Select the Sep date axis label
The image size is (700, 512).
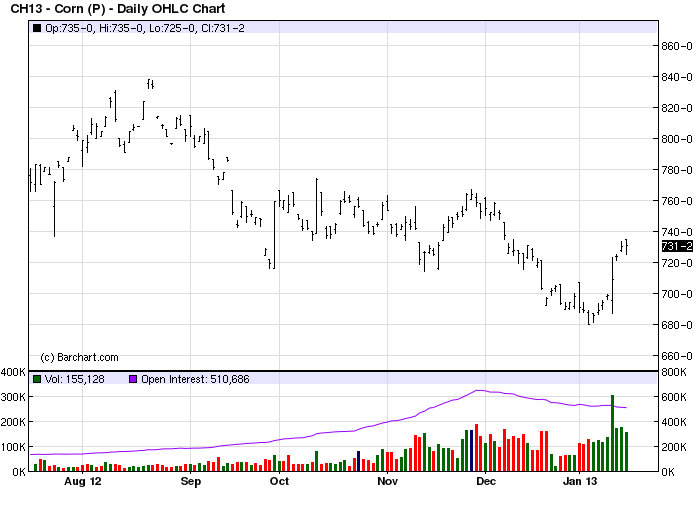pos(191,482)
